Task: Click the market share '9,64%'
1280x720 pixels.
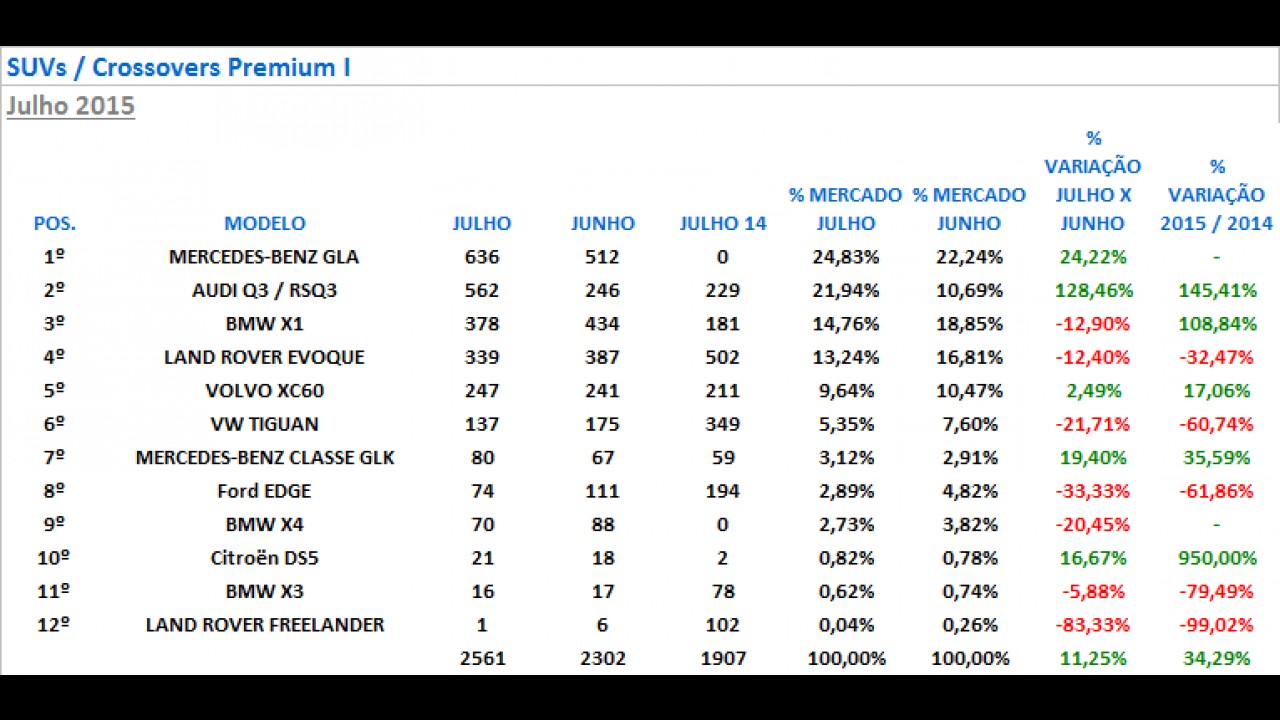Action: [x=846, y=391]
